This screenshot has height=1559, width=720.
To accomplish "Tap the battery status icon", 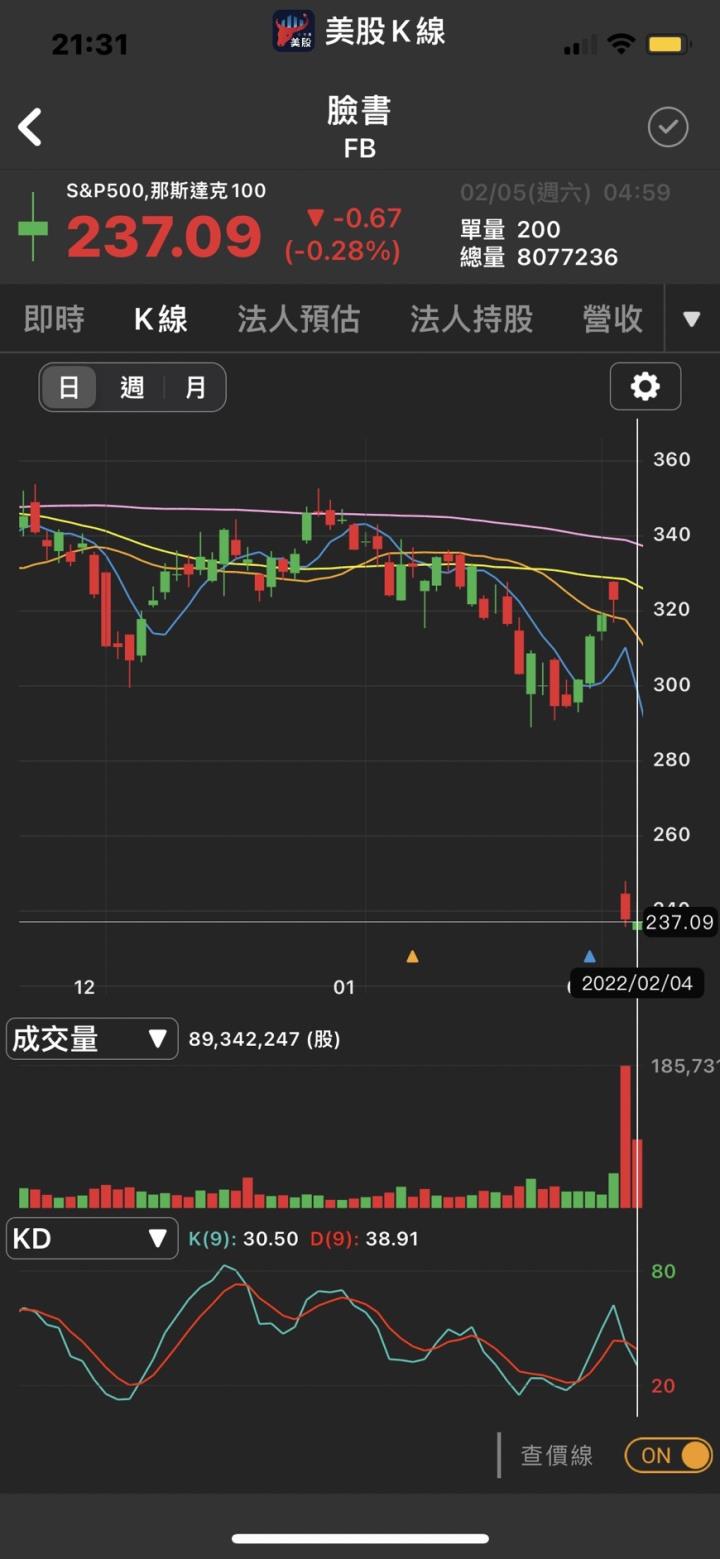I will coord(666,44).
